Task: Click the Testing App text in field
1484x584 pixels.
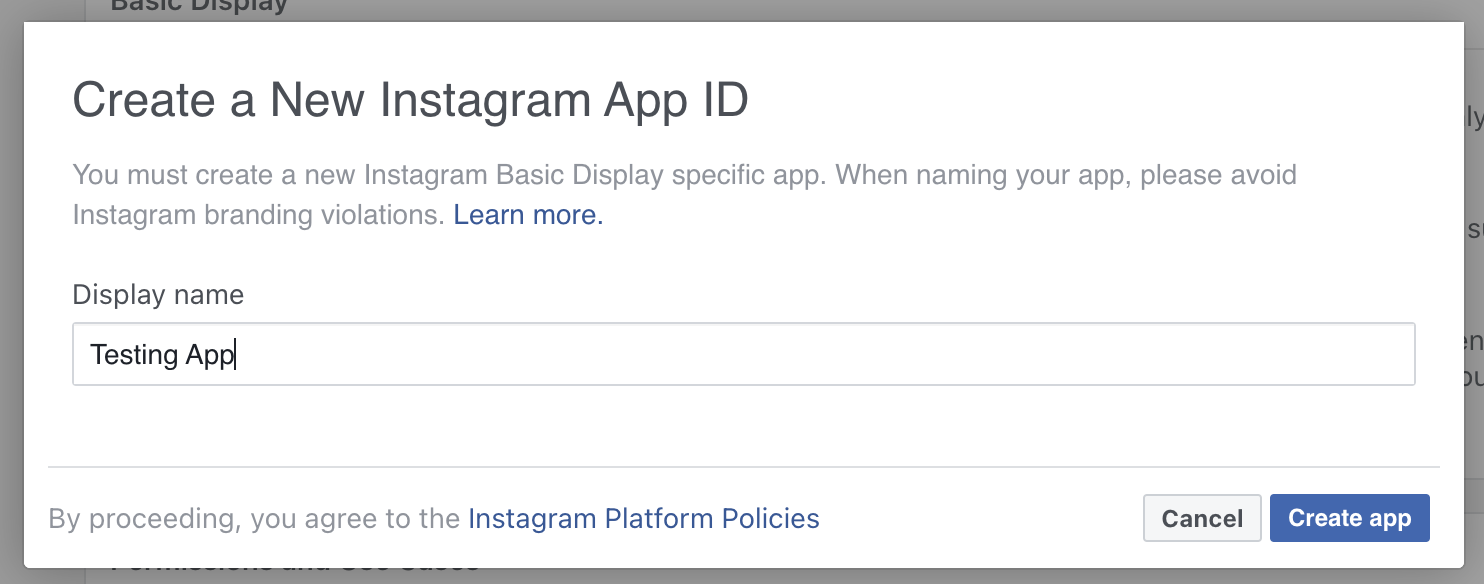Action: click(162, 355)
